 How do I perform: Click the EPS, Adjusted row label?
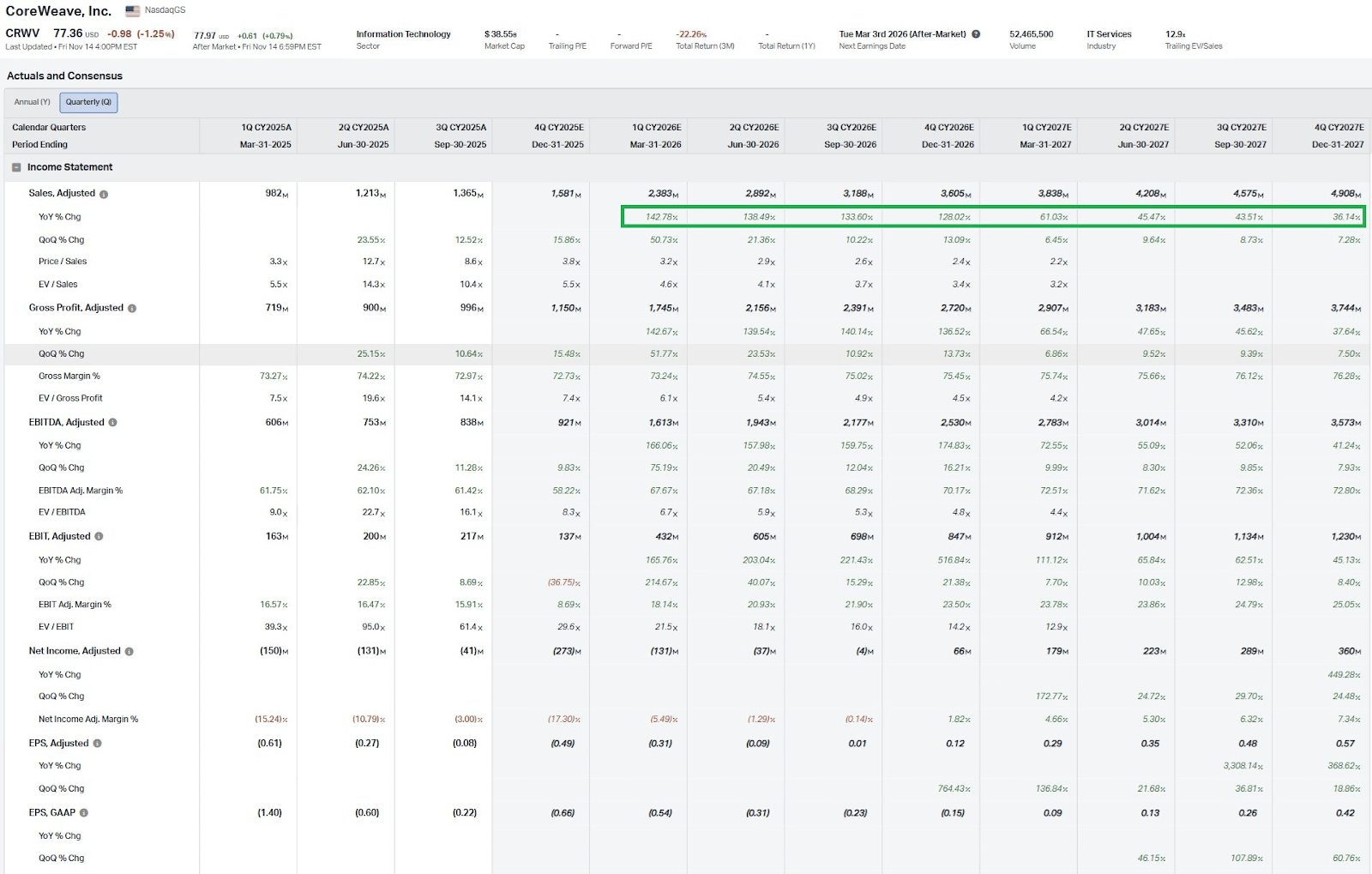pyautogui.click(x=58, y=744)
